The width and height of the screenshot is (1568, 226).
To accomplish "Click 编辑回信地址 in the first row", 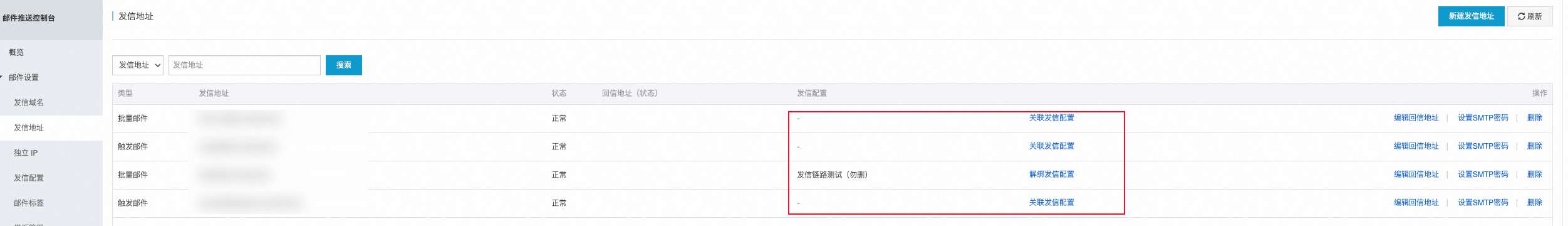I will (1416, 118).
